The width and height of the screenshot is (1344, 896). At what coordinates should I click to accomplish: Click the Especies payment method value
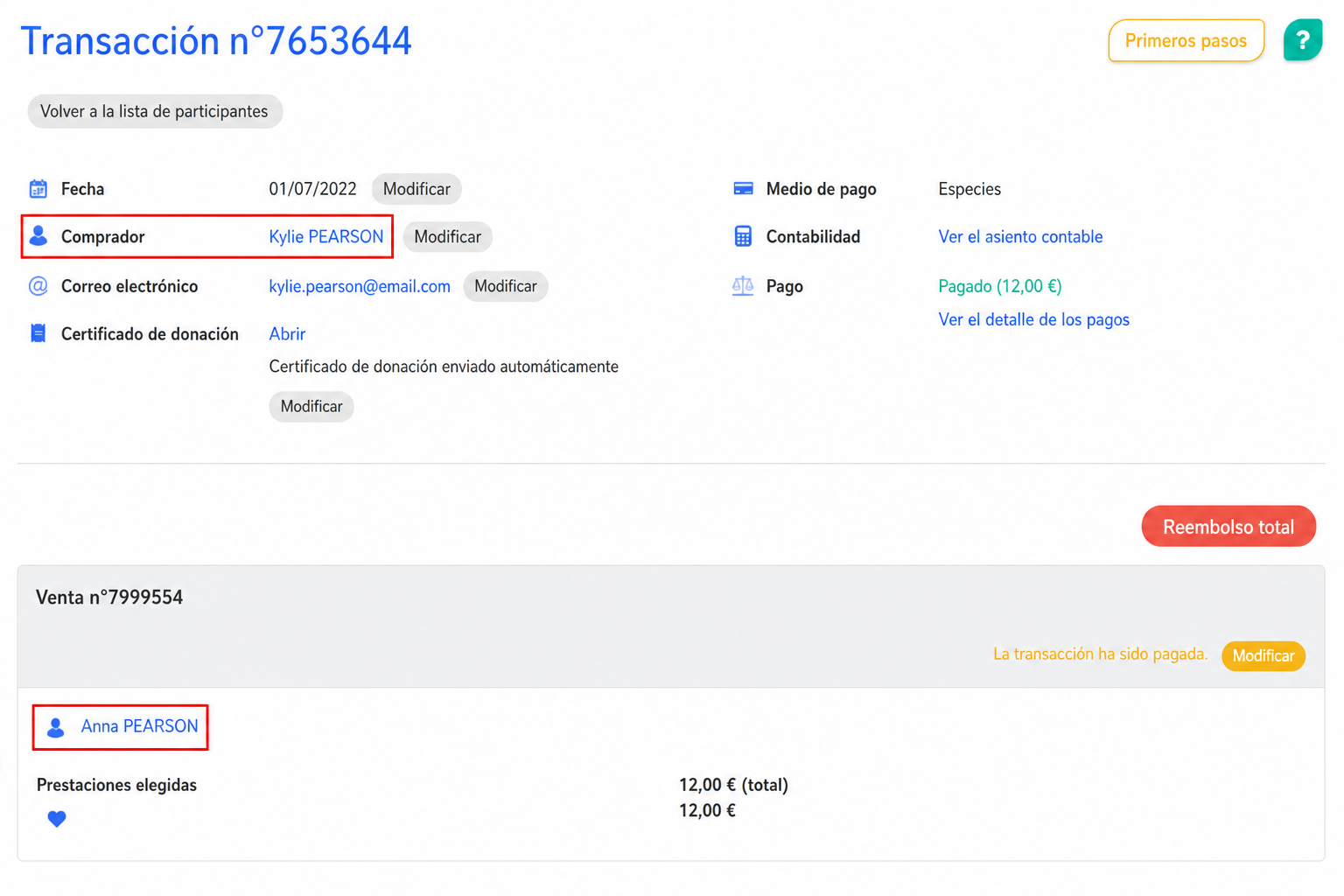969,189
